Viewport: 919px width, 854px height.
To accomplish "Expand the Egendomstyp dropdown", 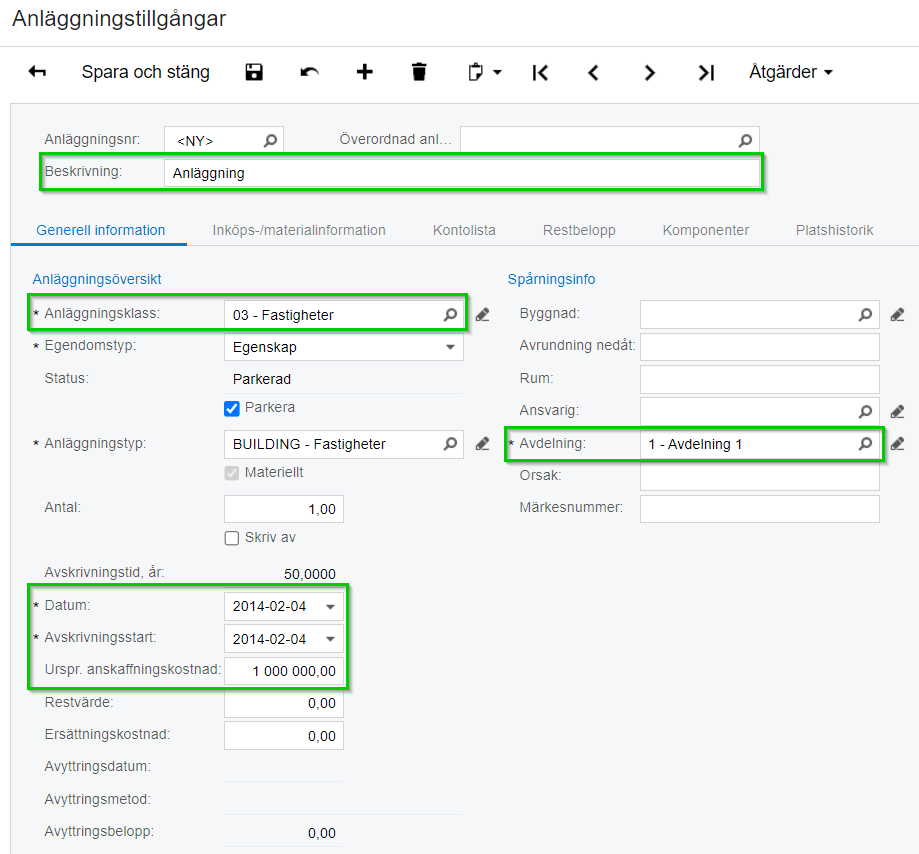I will (450, 347).
